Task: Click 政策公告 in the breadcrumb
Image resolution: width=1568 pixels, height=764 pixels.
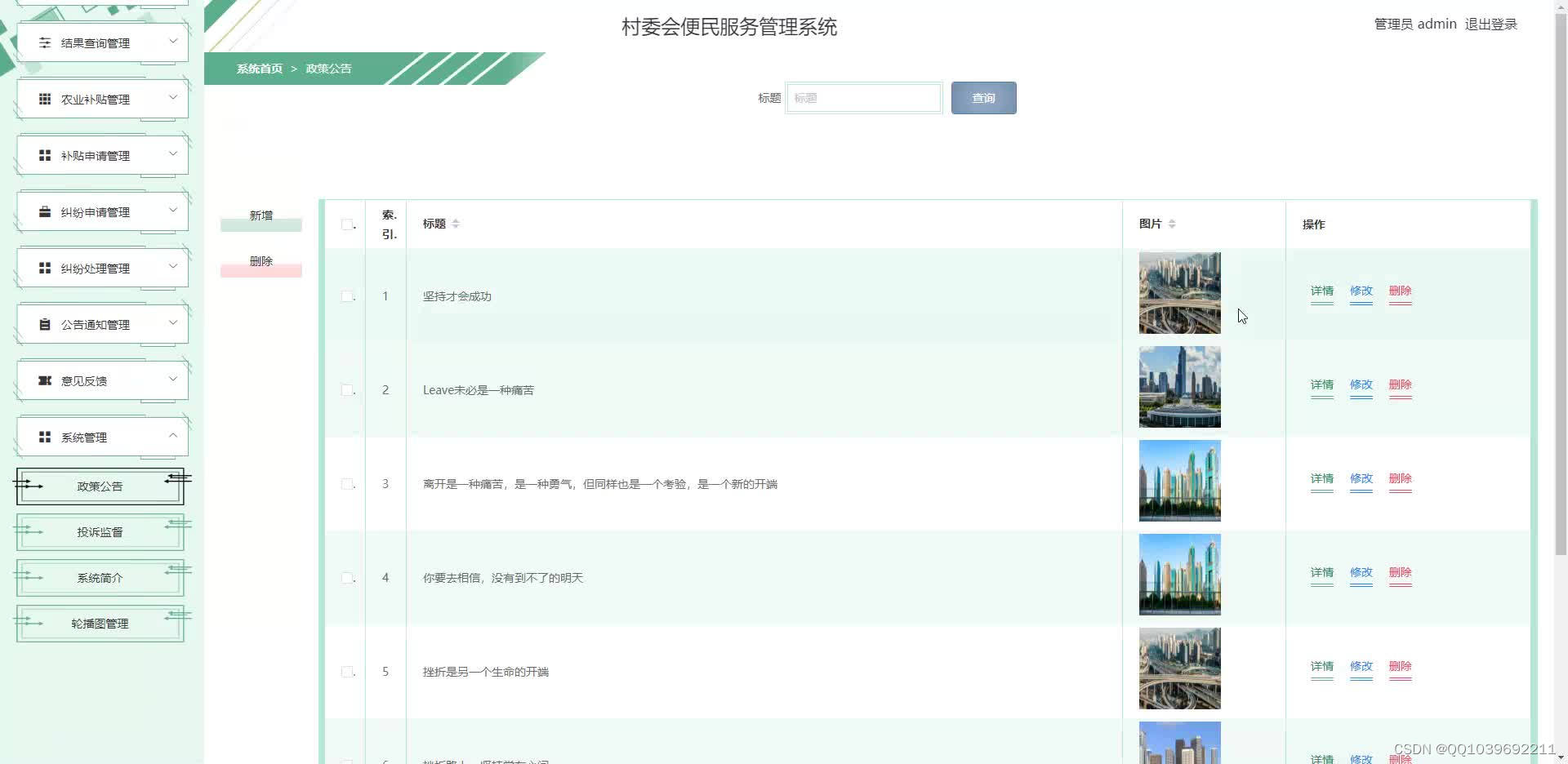Action: click(x=328, y=69)
